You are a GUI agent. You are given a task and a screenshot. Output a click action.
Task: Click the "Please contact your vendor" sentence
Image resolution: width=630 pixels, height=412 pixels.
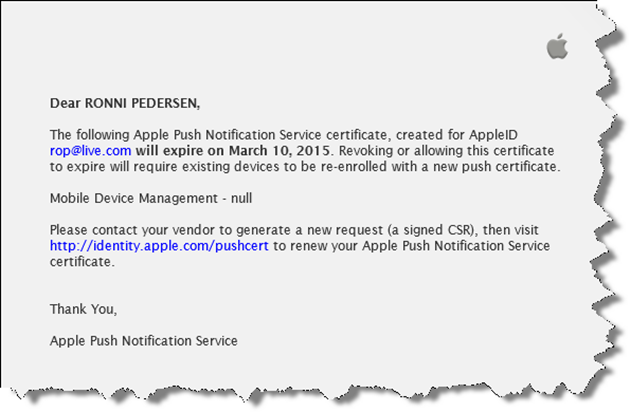point(294,230)
